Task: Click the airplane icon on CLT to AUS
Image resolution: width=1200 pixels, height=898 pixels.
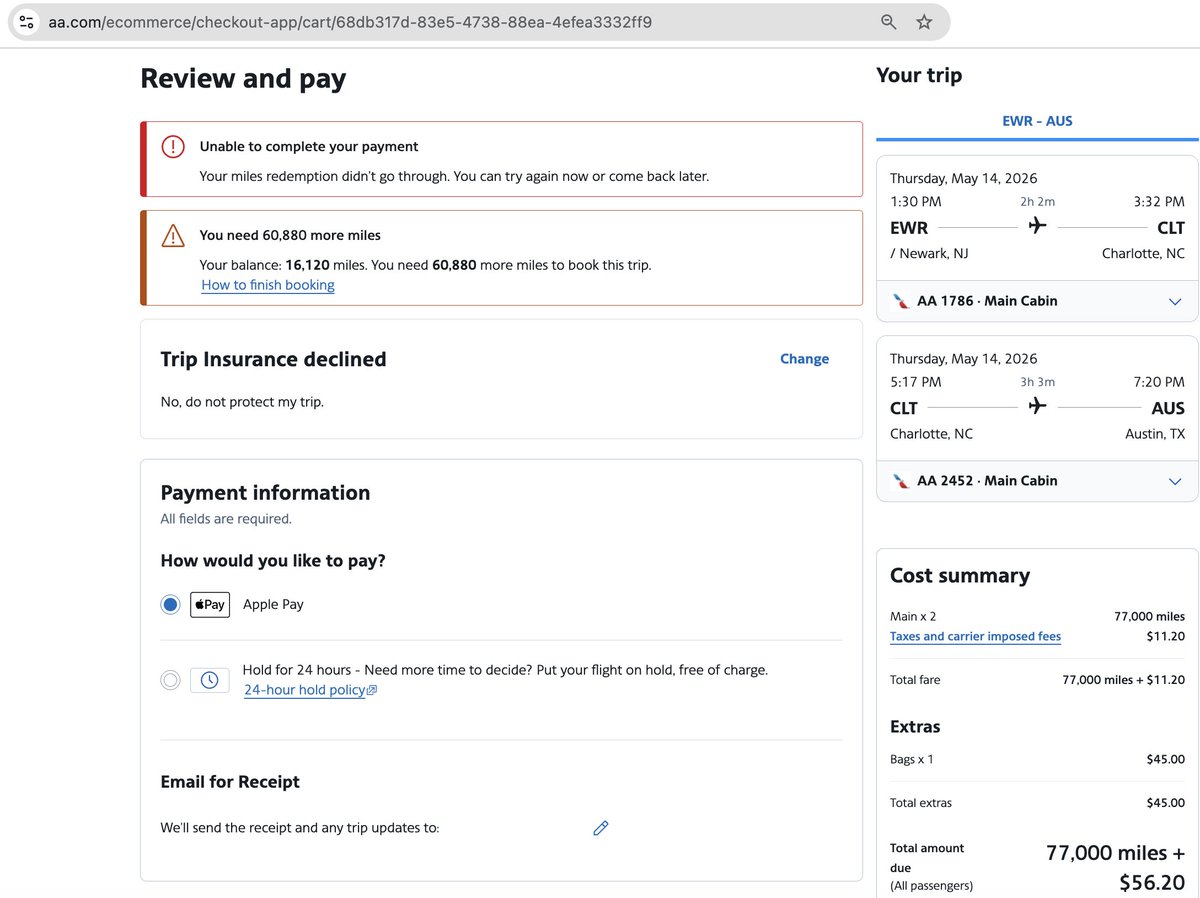Action: [1037, 407]
